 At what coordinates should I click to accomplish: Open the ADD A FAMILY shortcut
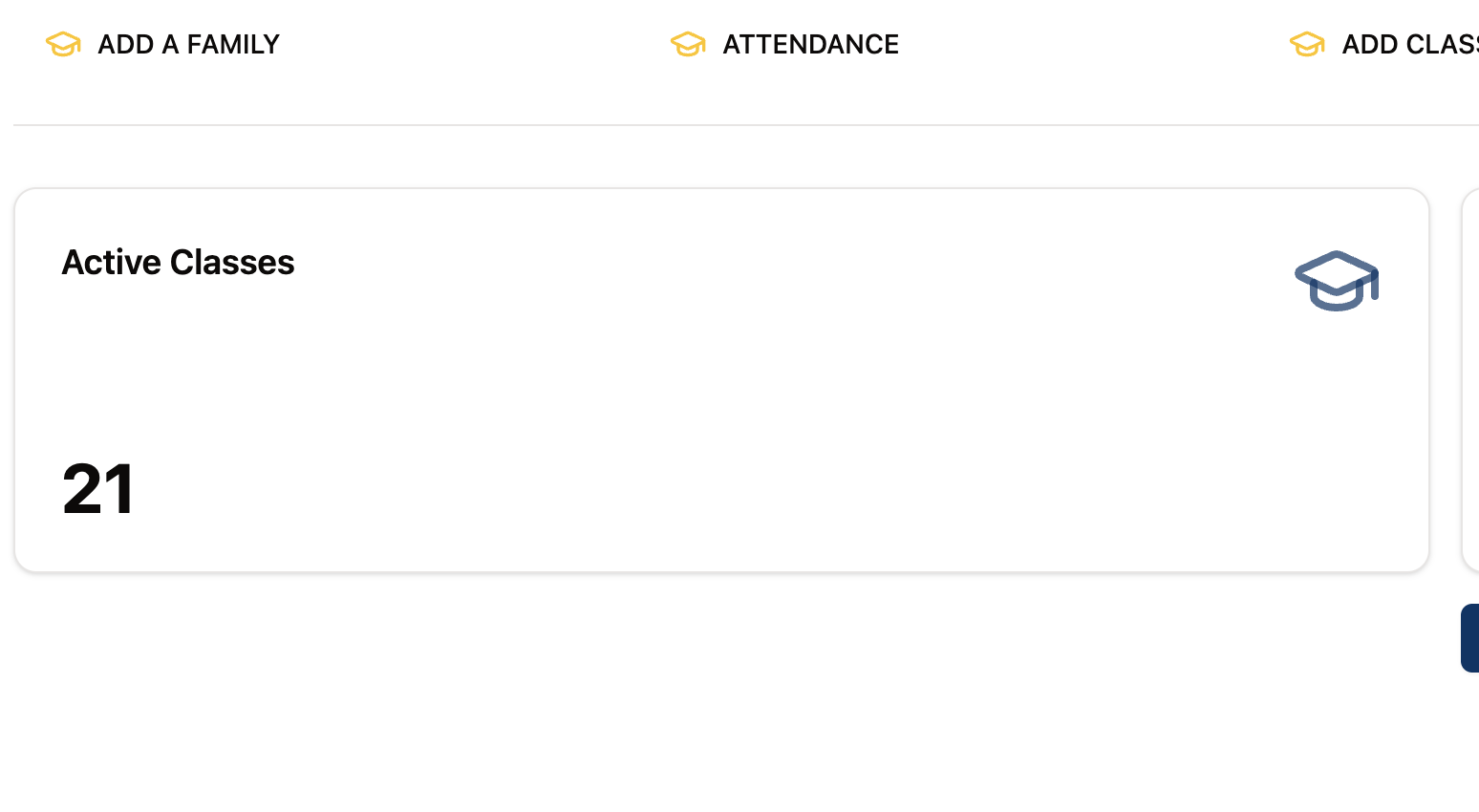162,44
